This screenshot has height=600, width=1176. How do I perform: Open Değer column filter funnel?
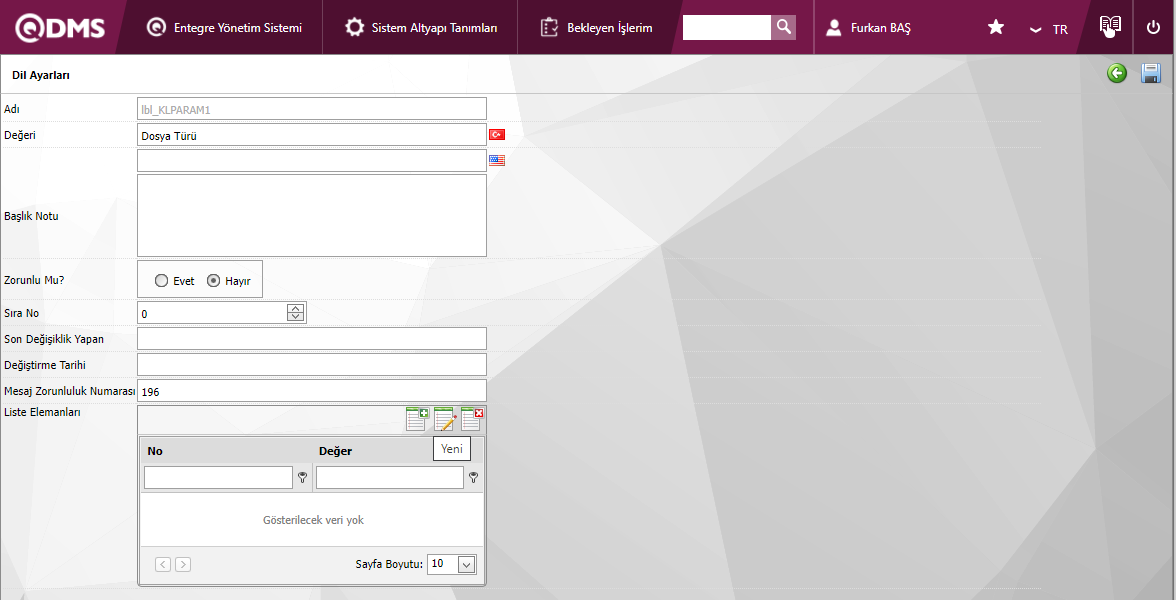[x=473, y=477]
